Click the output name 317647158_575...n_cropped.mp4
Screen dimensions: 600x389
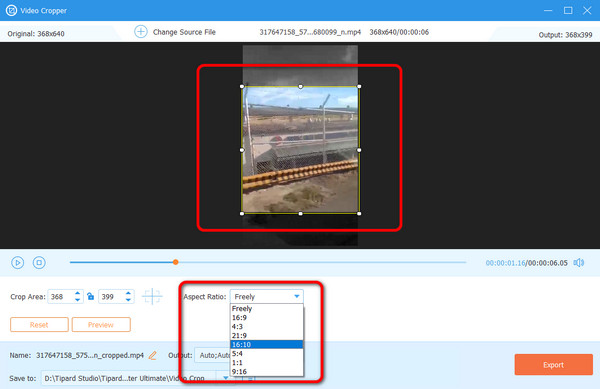pyautogui.click(x=90, y=355)
